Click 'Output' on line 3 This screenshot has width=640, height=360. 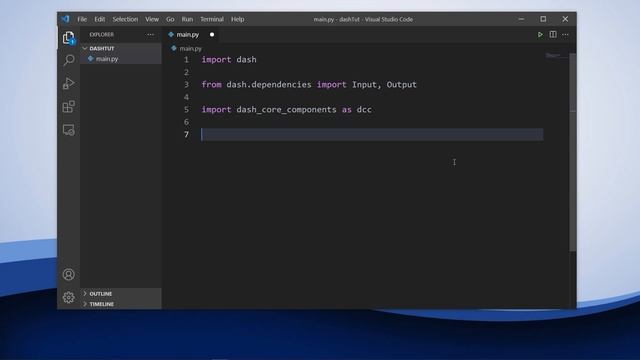pos(402,84)
